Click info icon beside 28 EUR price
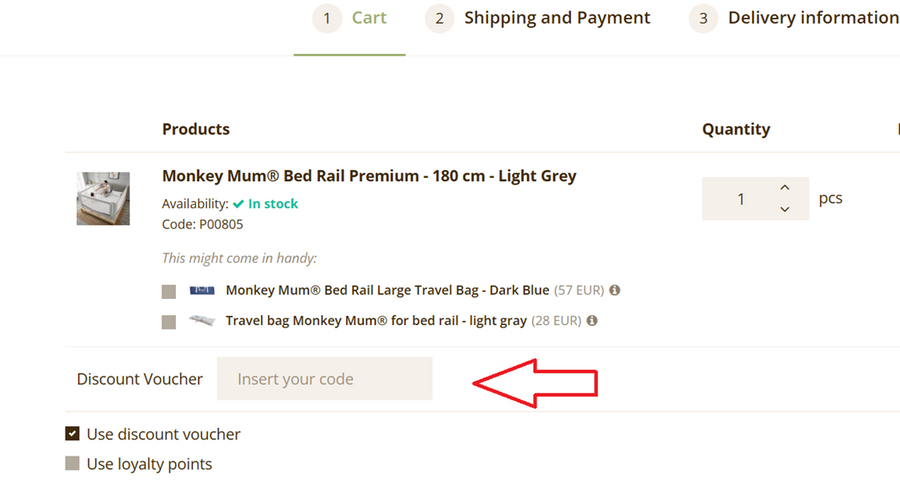 click(593, 321)
